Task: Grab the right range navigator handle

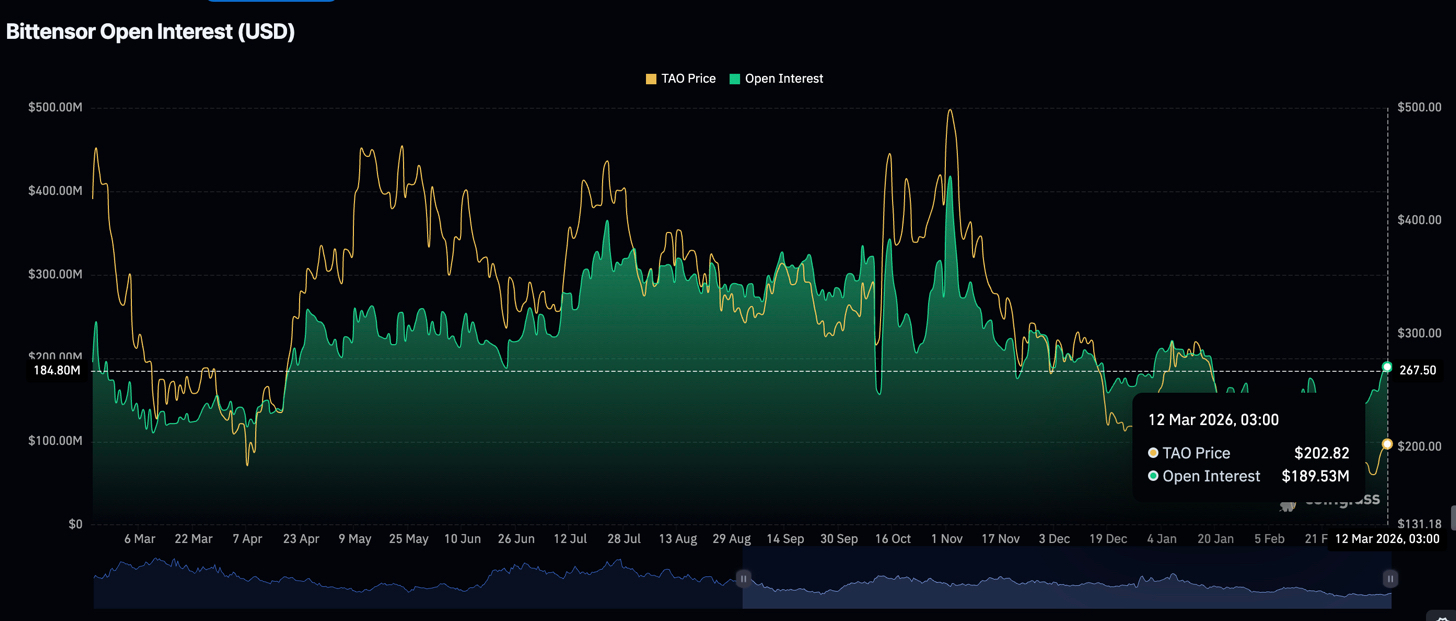Action: (1390, 579)
